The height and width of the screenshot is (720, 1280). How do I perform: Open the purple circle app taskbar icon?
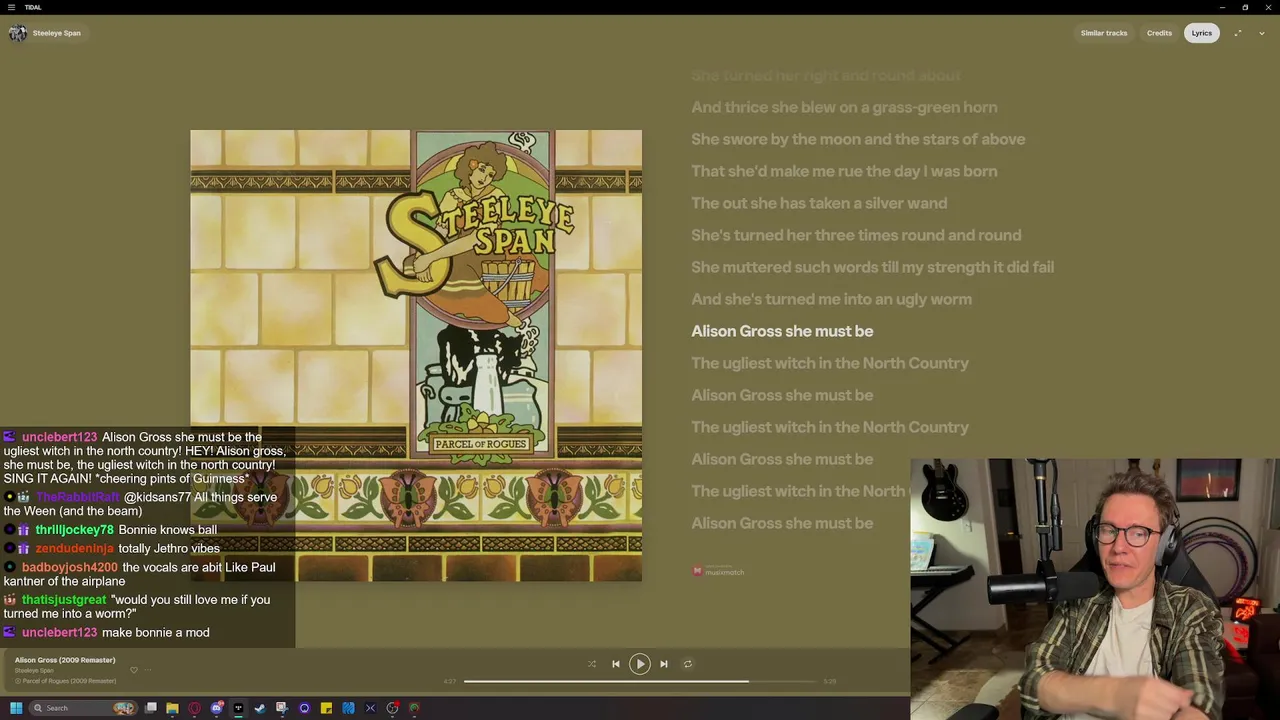(304, 708)
